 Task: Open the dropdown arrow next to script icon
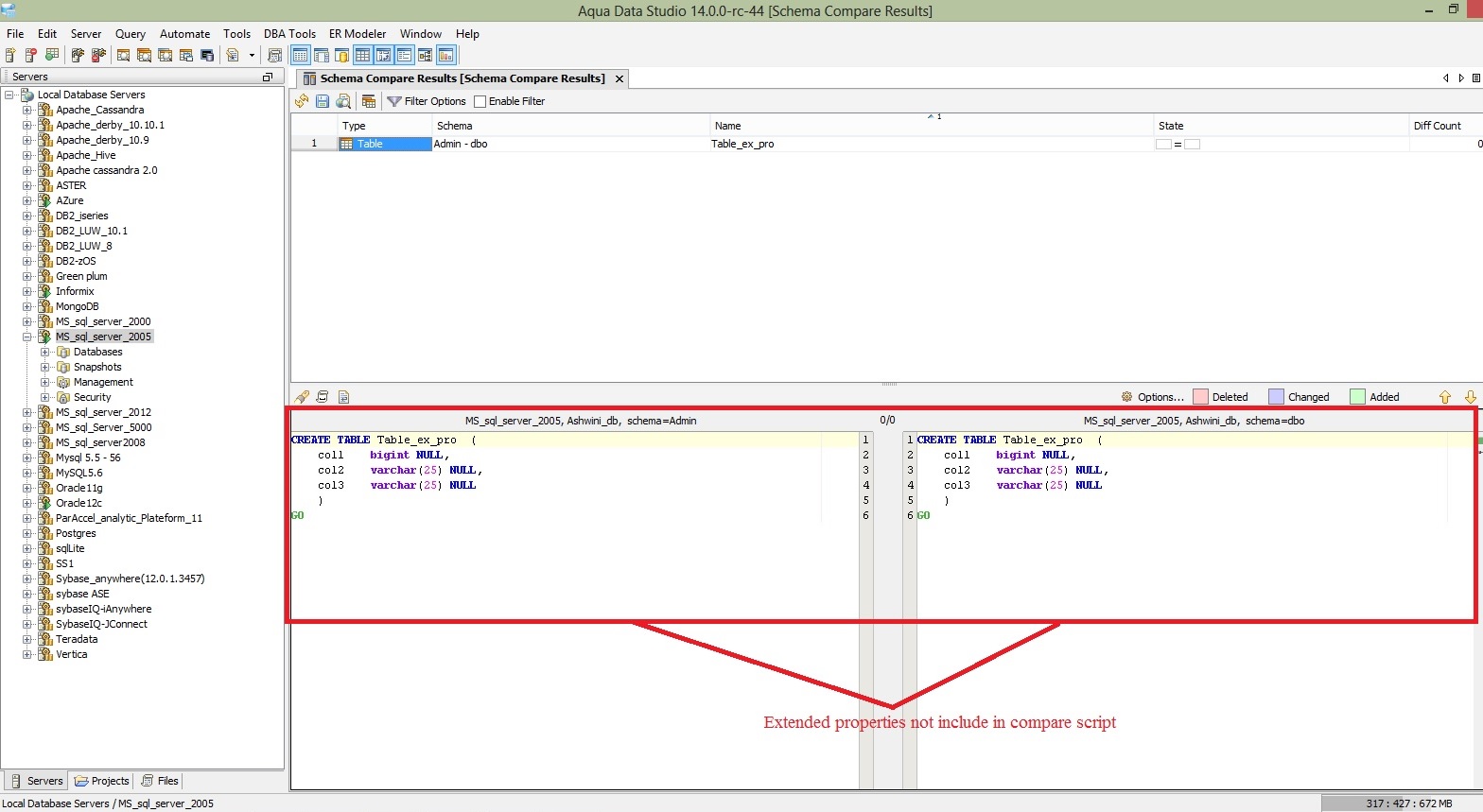(252, 55)
